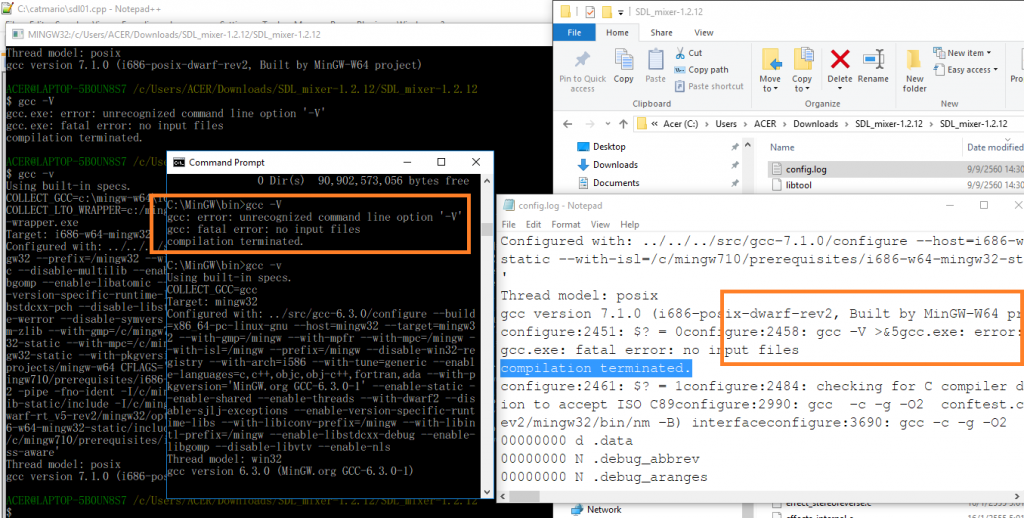Maximize the Command Prompt window
The width and height of the screenshot is (1024, 518).
coord(441,162)
